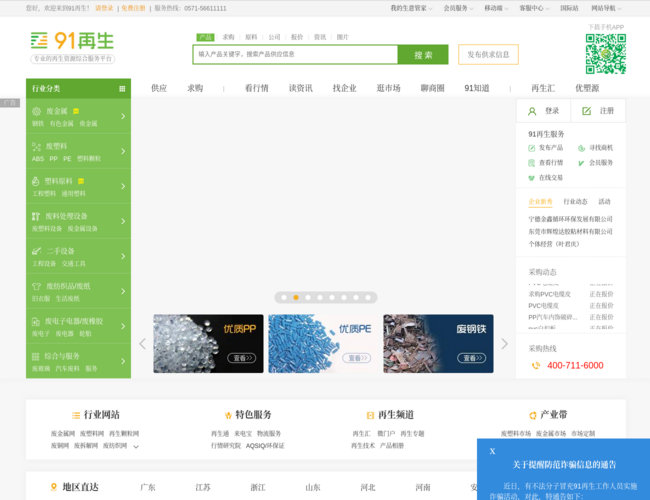Screen dimensions: 650x500
Task: Click the 废纺织品/废纸 shirt icon
Action: [37, 286]
